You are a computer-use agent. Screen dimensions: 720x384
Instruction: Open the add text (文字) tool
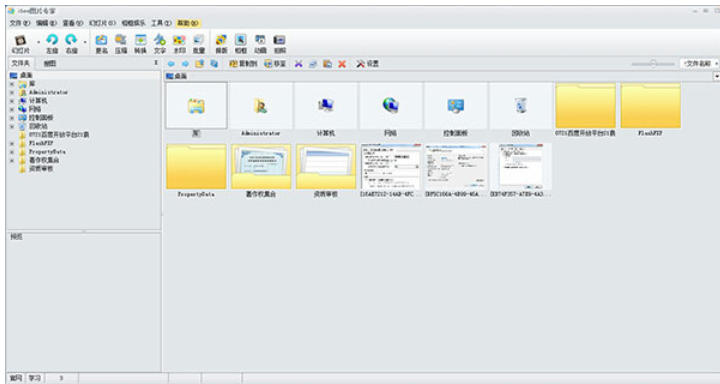(x=159, y=44)
